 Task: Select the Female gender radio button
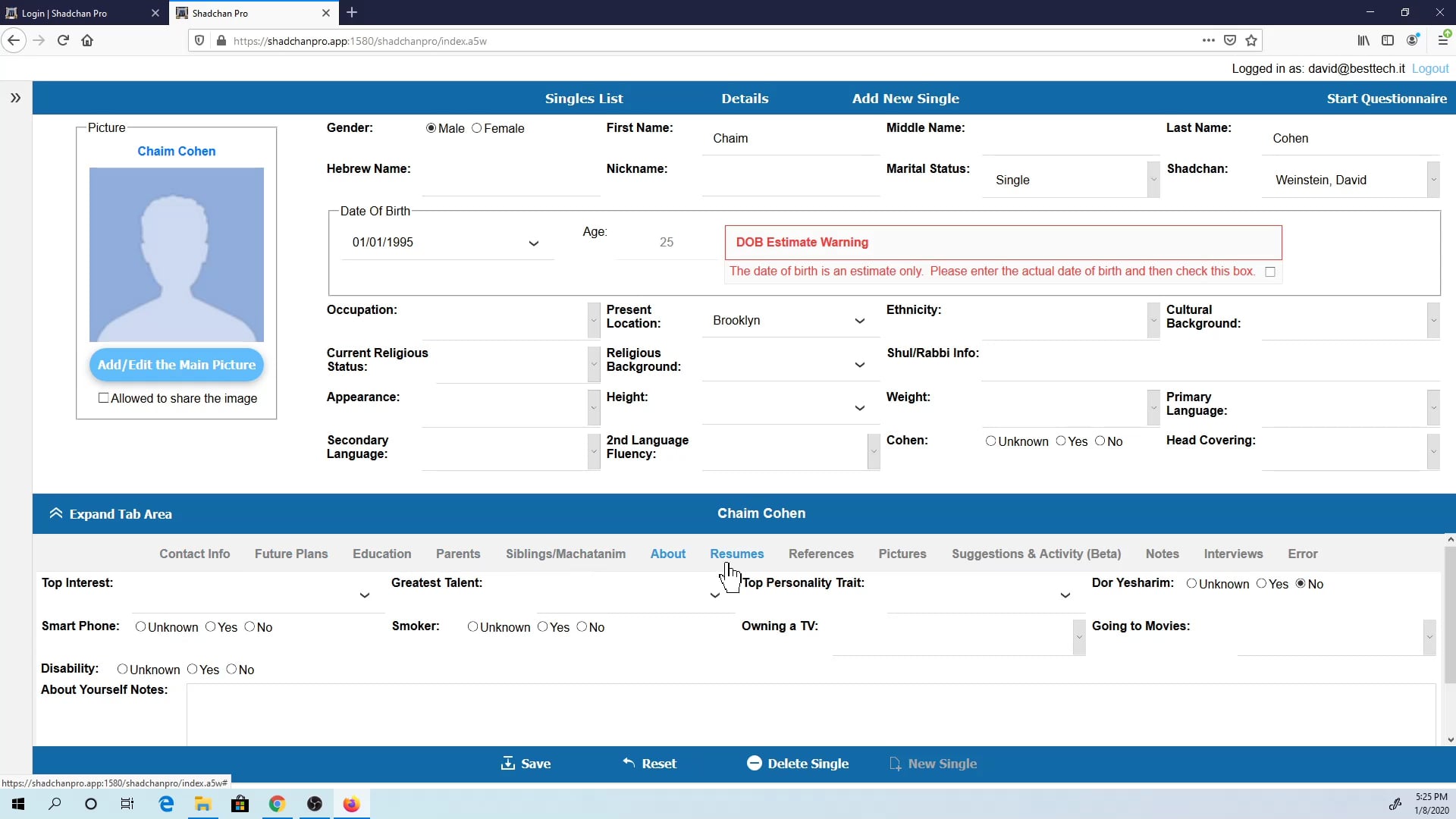[477, 128]
